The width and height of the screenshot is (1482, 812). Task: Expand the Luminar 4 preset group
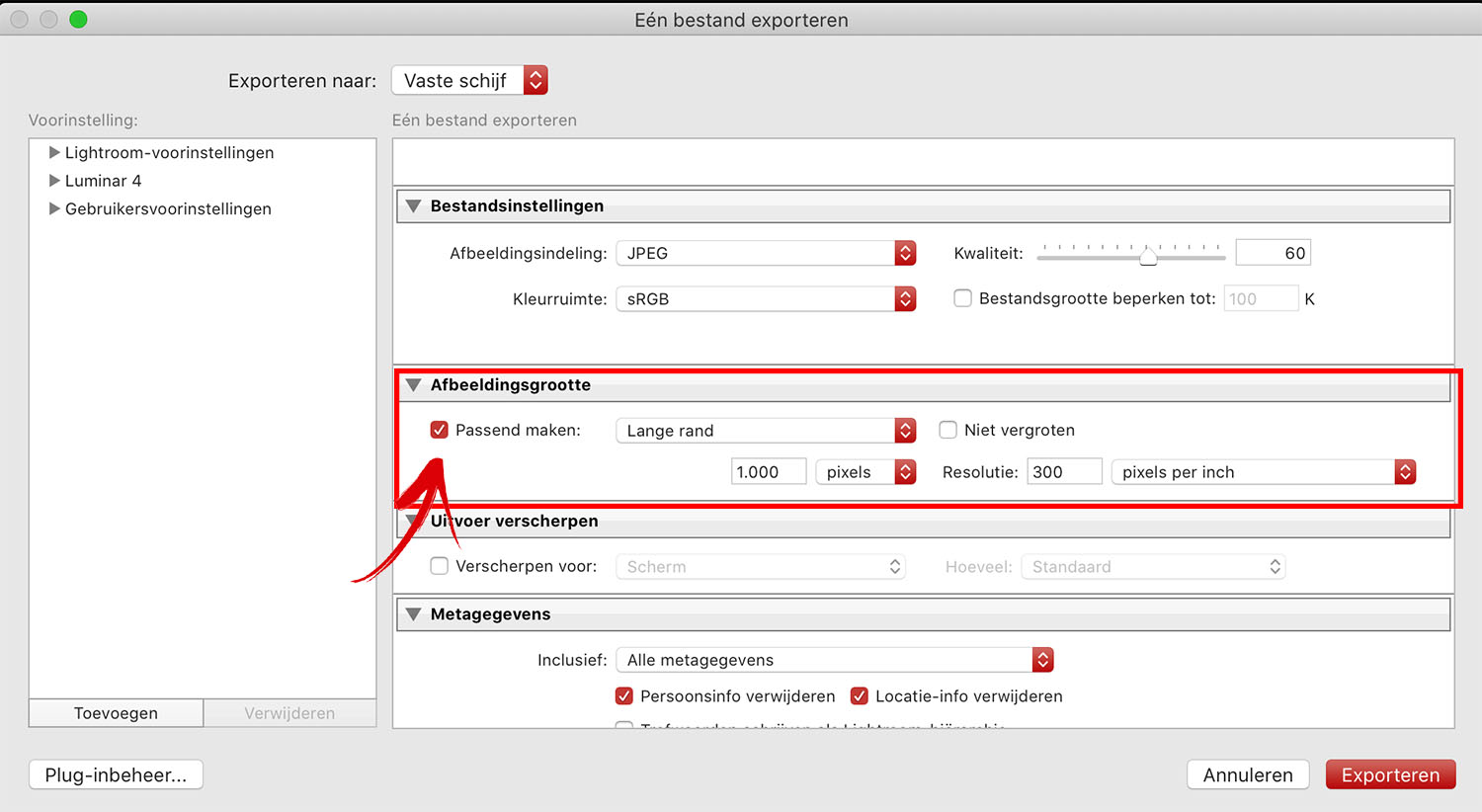pyautogui.click(x=55, y=181)
